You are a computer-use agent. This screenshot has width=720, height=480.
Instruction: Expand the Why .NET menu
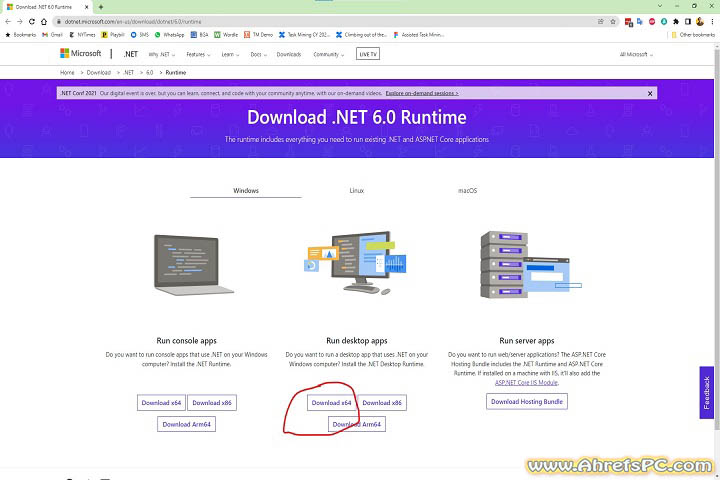click(162, 54)
